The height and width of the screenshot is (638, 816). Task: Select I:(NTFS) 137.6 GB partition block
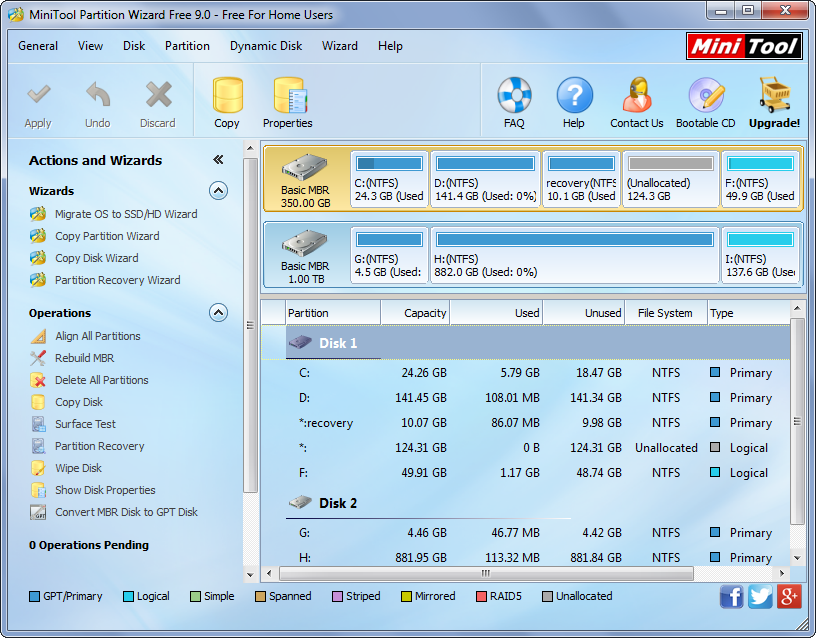(x=760, y=255)
